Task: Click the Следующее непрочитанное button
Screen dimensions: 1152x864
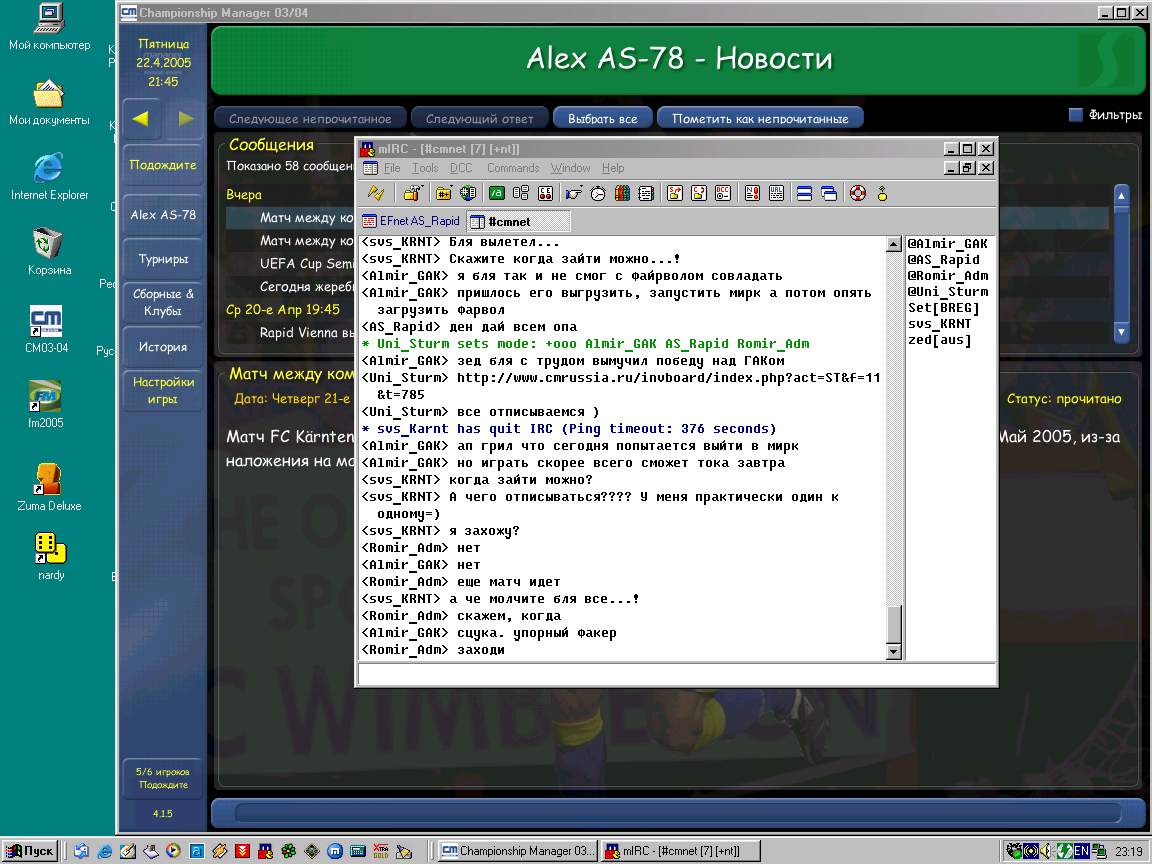Action: pyautogui.click(x=310, y=118)
